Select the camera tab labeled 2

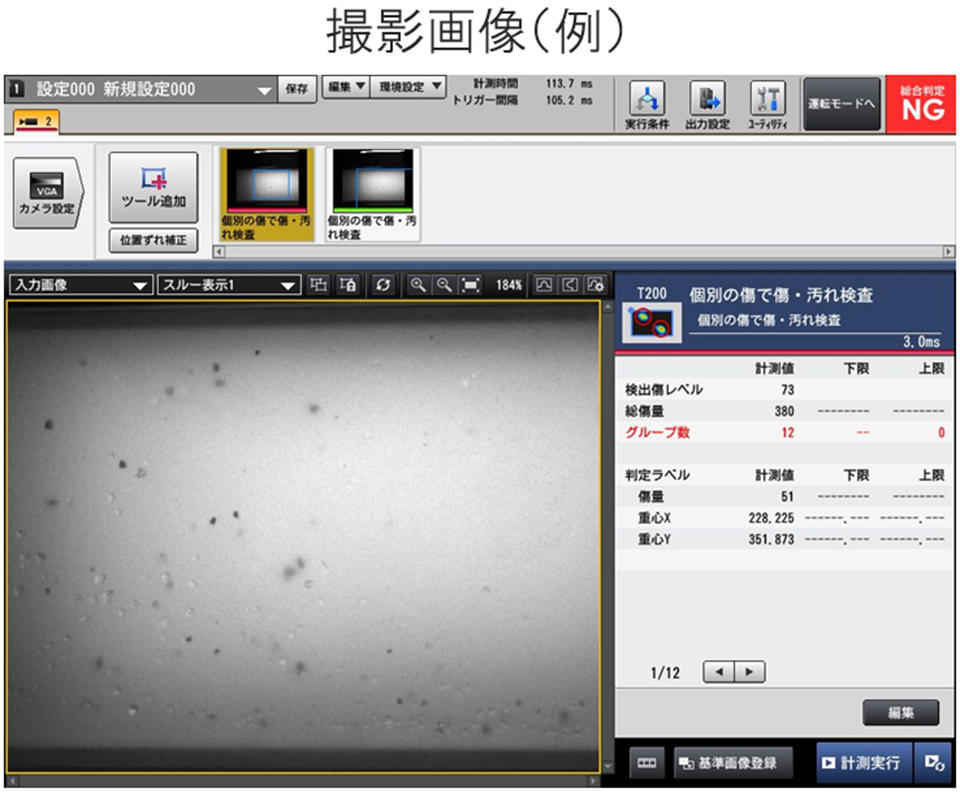(36, 121)
